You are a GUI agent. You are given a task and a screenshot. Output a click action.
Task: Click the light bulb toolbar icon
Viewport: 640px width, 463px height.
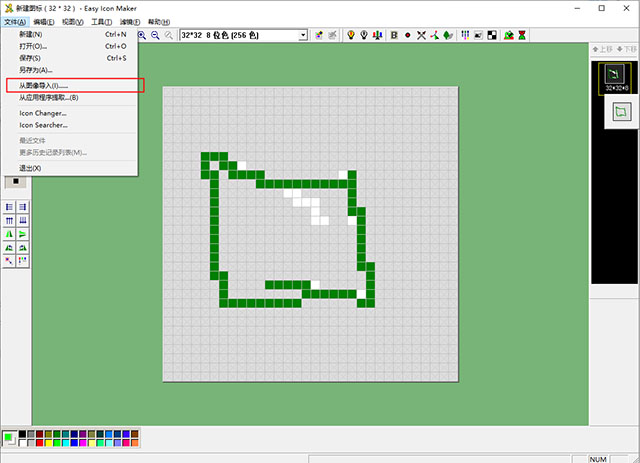(x=351, y=35)
